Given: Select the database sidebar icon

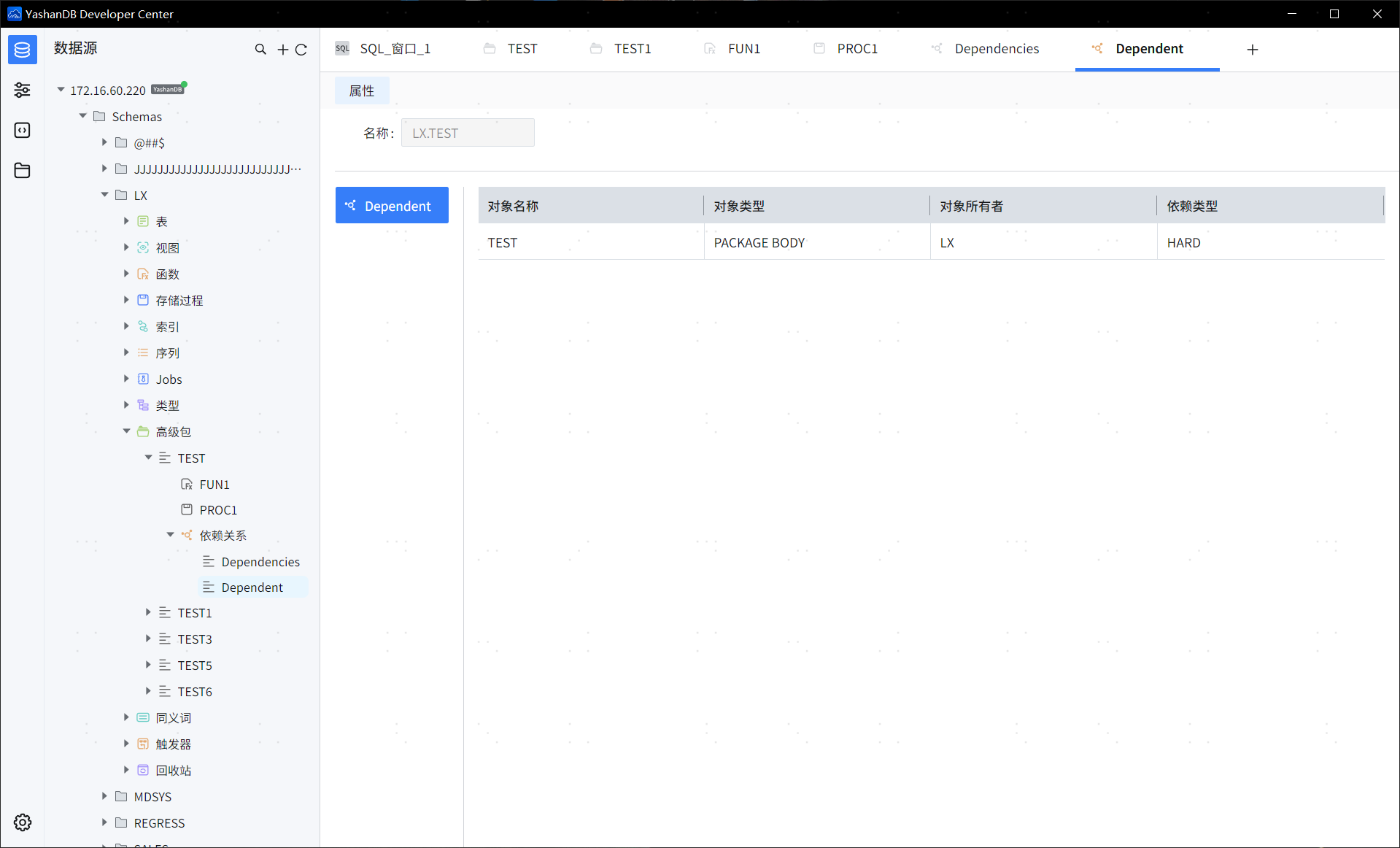Looking at the screenshot, I should pos(22,50).
